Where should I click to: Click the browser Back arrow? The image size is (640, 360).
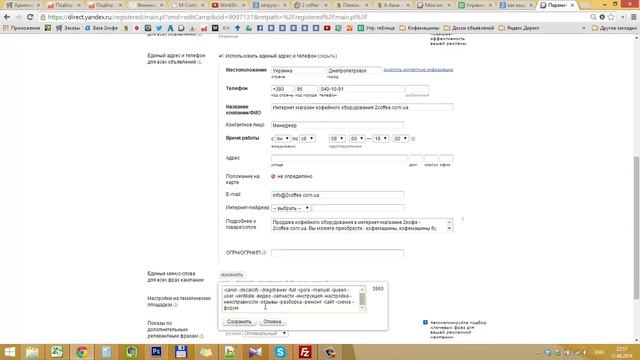(x=7, y=17)
